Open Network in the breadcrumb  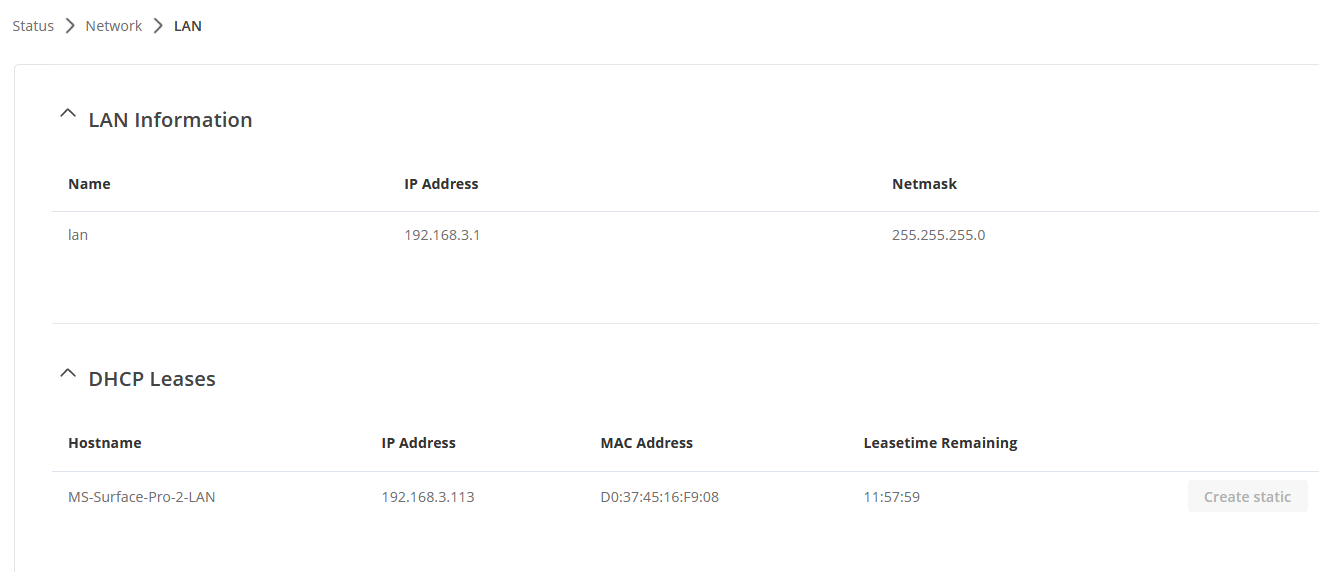click(x=114, y=26)
